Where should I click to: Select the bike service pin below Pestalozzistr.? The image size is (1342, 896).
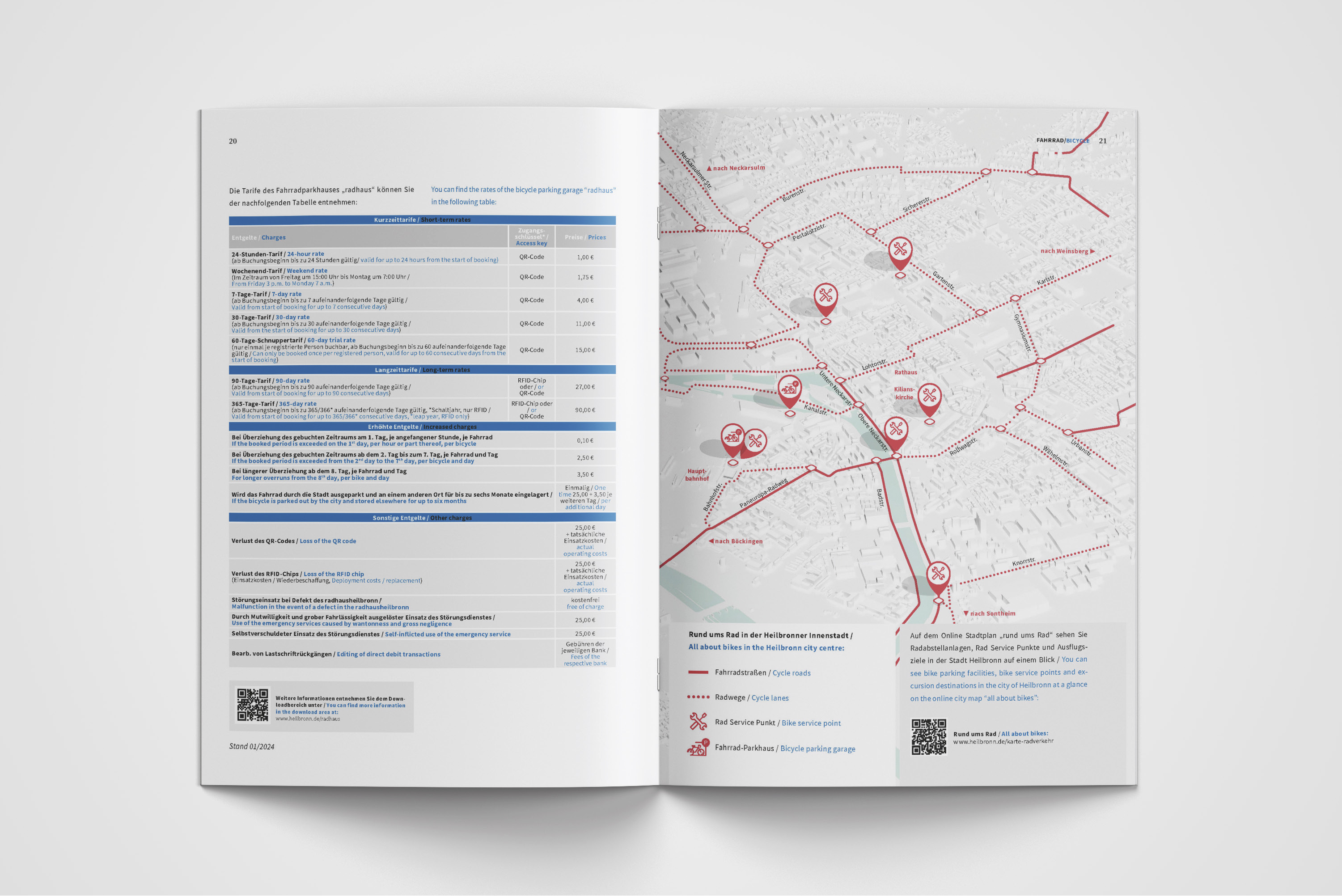point(826,296)
